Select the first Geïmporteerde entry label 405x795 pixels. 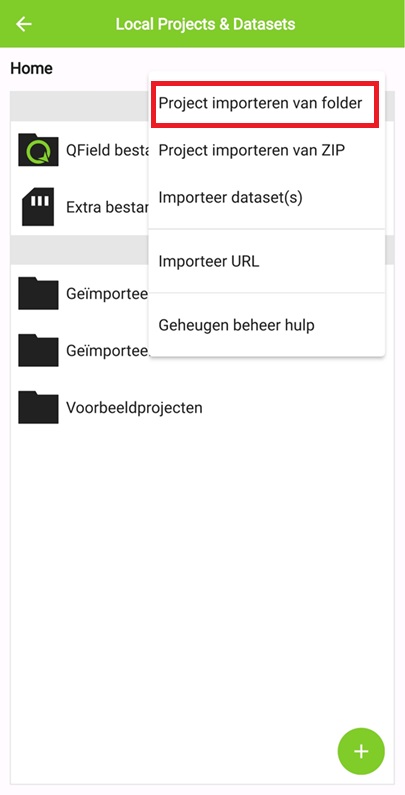click(107, 294)
